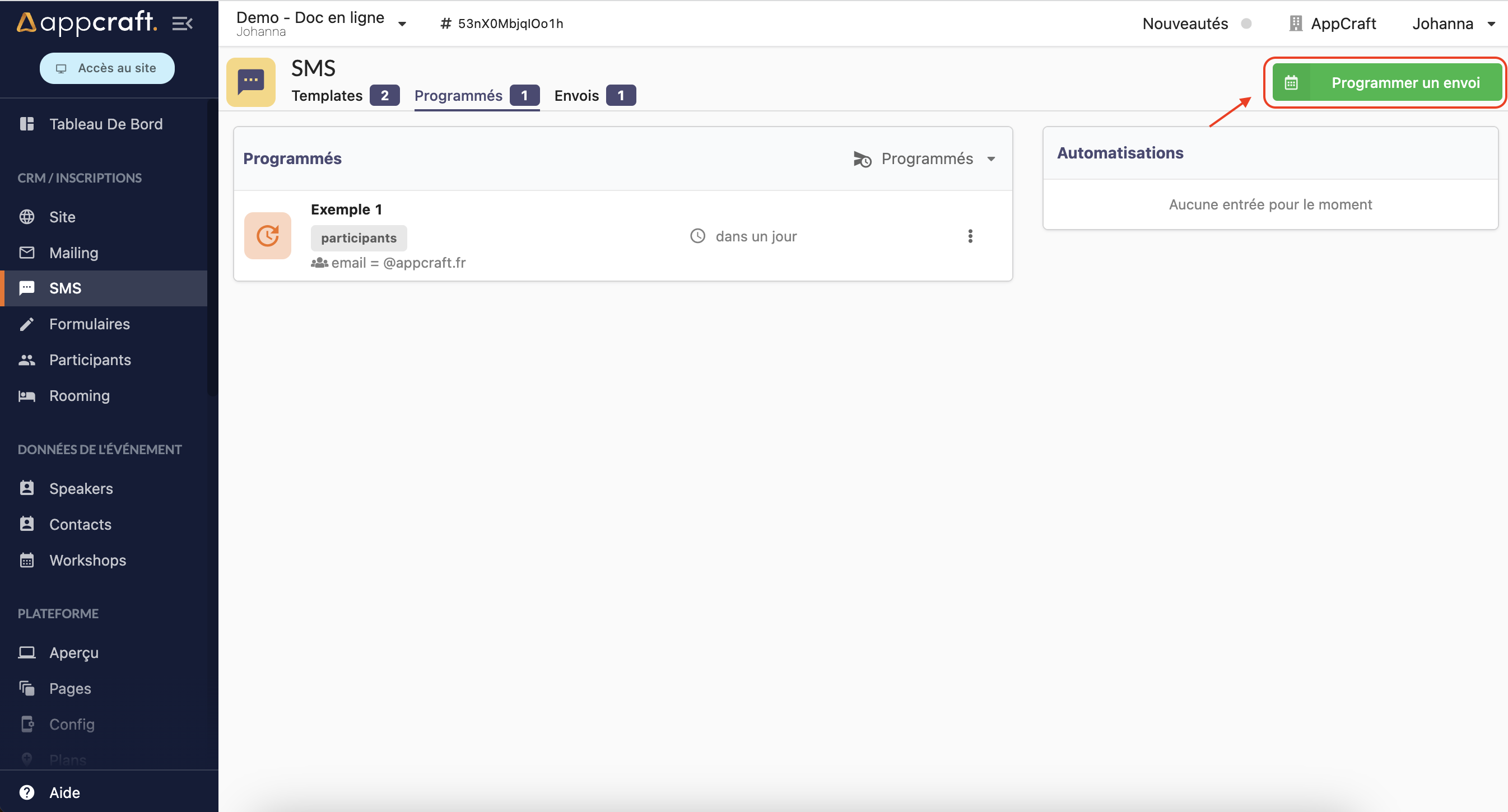Viewport: 1508px width, 812px height.
Task: Click the Nouveautés notification dot
Action: [x=1246, y=24]
